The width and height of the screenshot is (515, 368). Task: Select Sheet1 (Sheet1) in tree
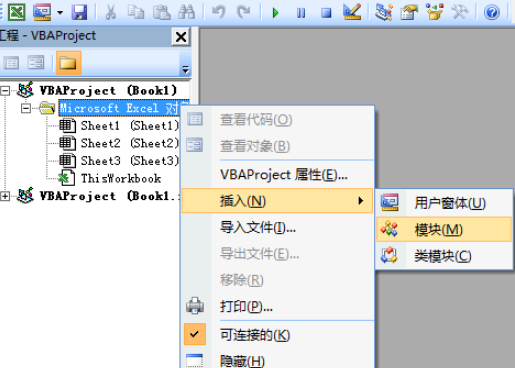tap(130, 126)
